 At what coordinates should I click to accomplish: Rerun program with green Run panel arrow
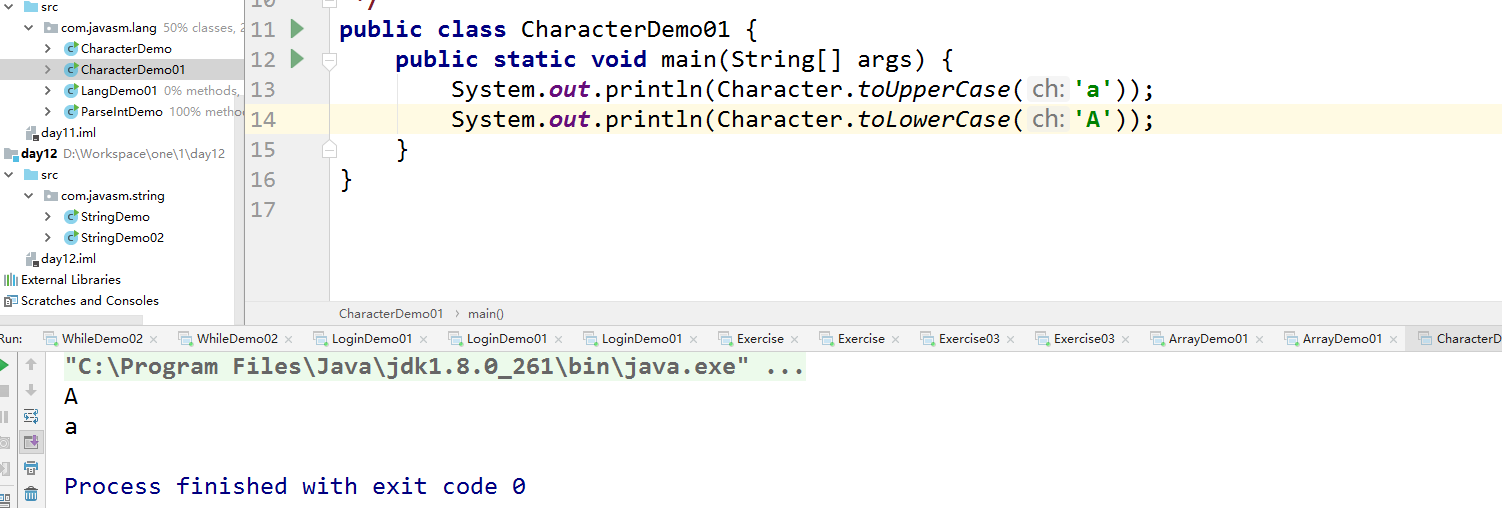click(4, 365)
